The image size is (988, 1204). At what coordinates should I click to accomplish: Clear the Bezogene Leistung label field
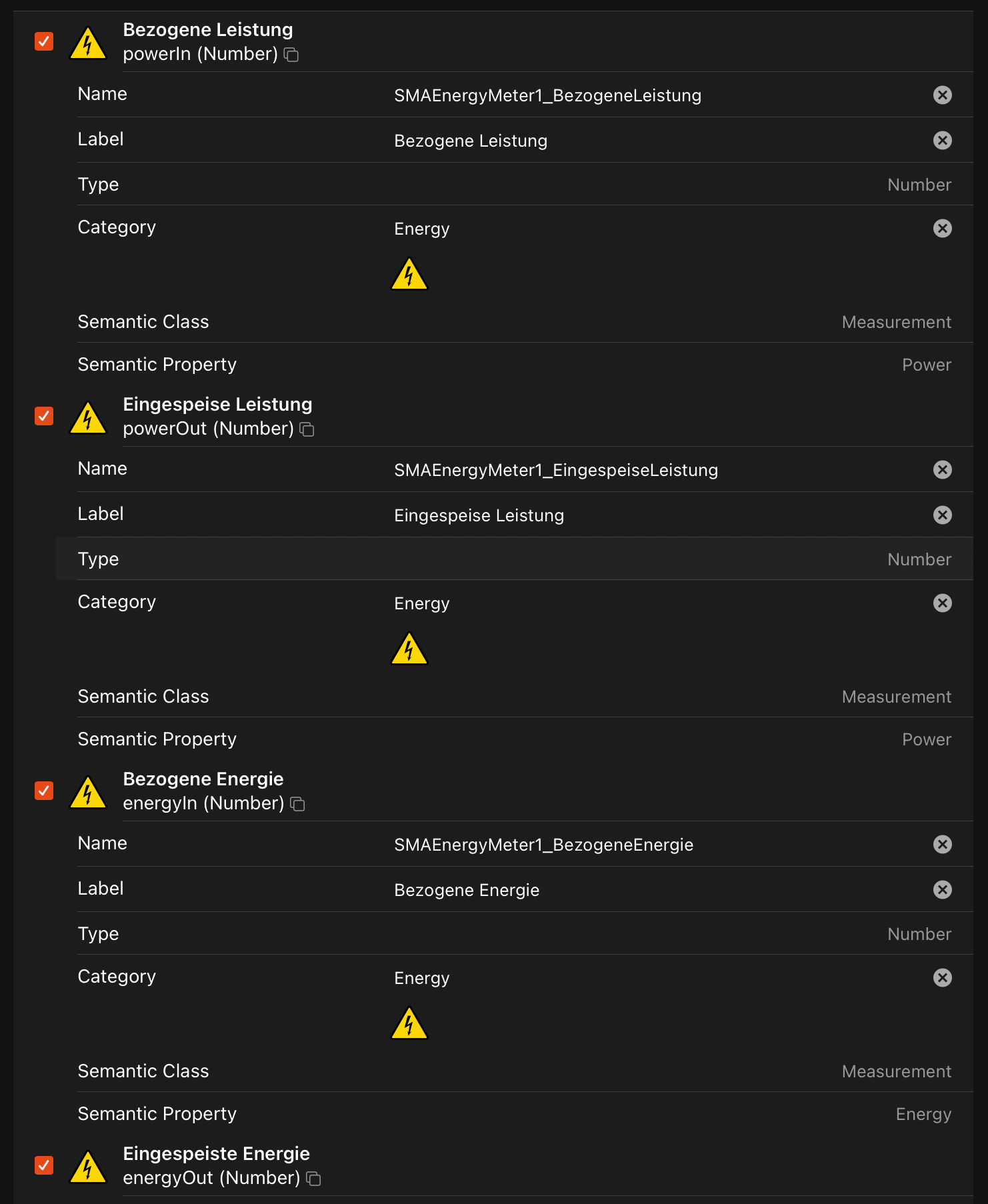coord(942,141)
